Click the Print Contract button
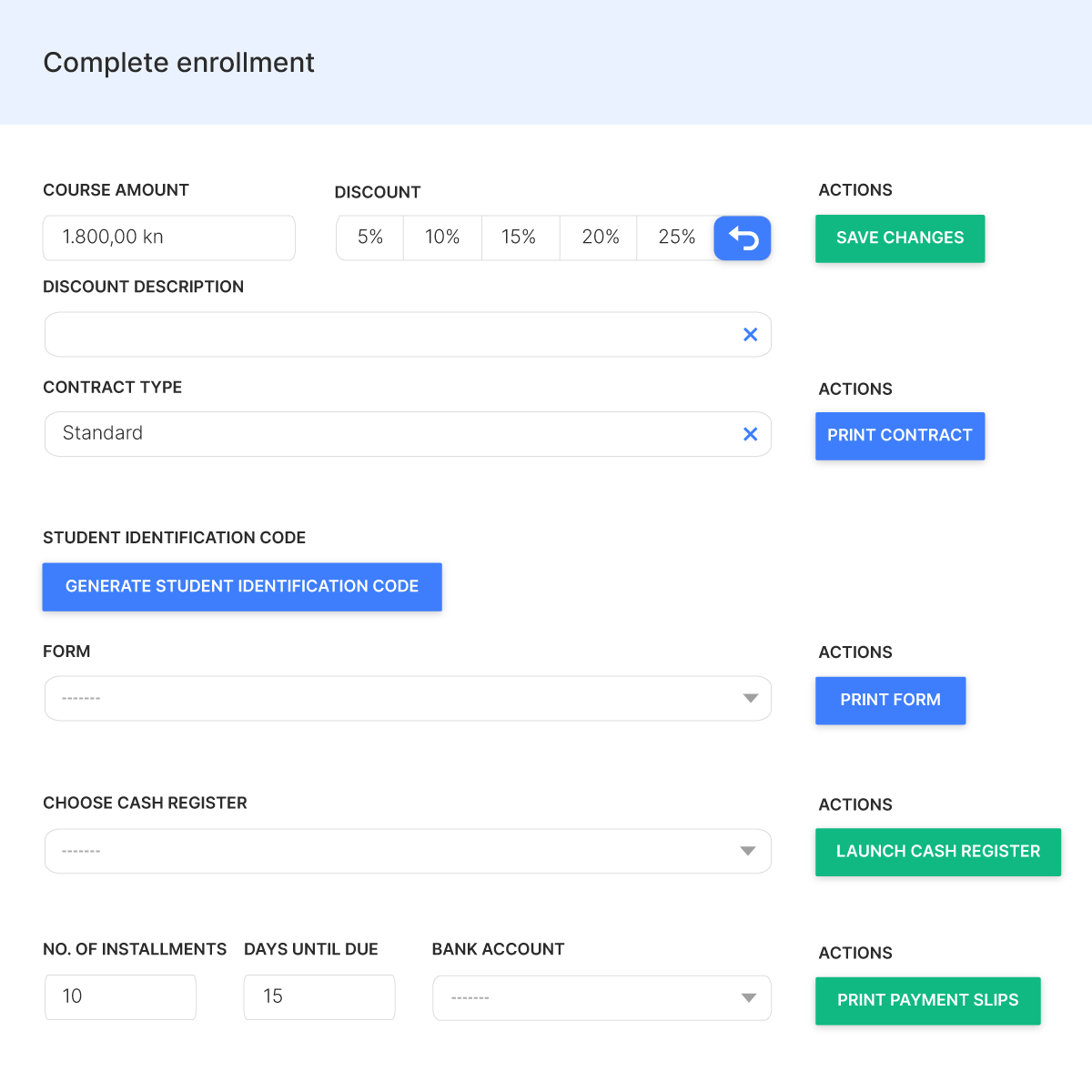The width and height of the screenshot is (1092, 1092). [900, 436]
